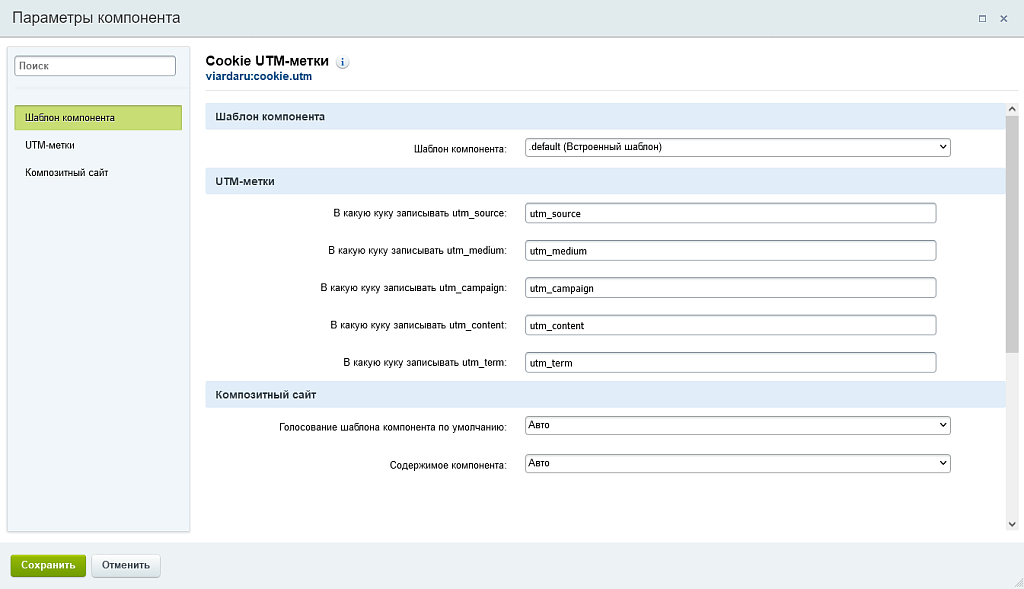Open the Голосование шаблона компонента dropdown
This screenshot has width=1024, height=589.
click(x=736, y=425)
